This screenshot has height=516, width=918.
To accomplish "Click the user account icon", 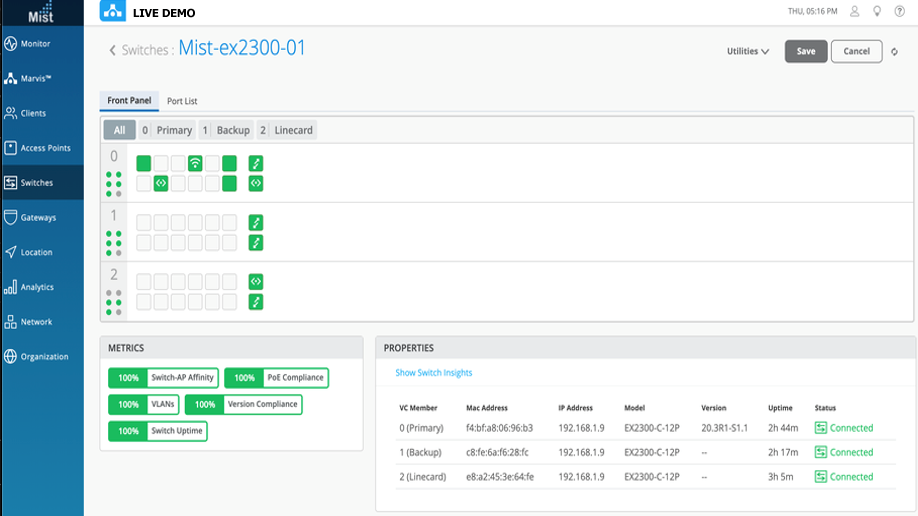I will (x=854, y=12).
